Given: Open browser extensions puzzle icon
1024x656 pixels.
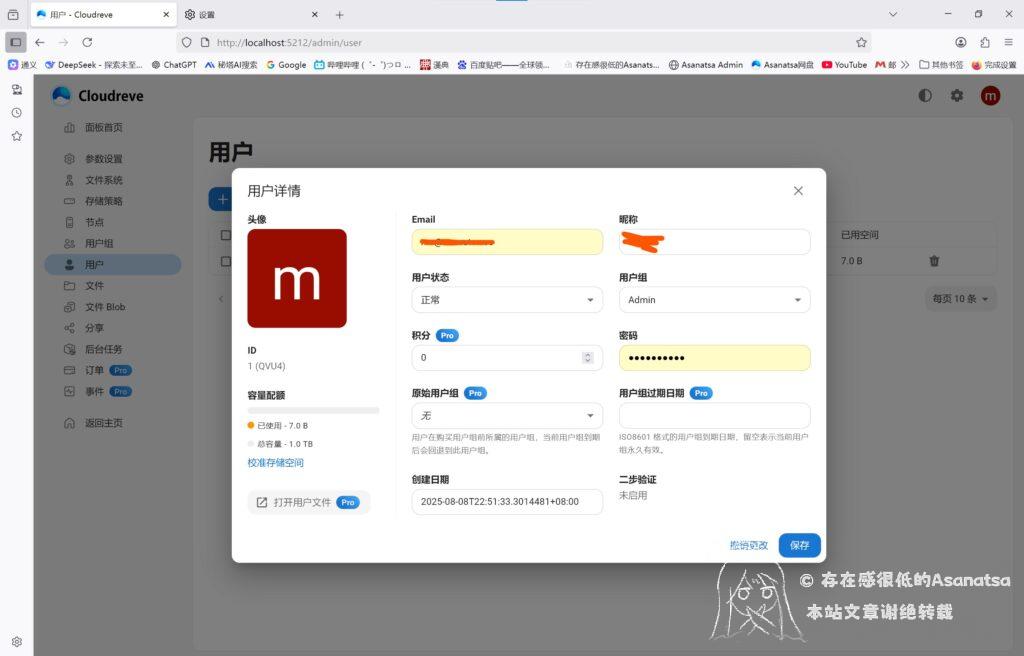Looking at the screenshot, I should pyautogui.click(x=985, y=43).
